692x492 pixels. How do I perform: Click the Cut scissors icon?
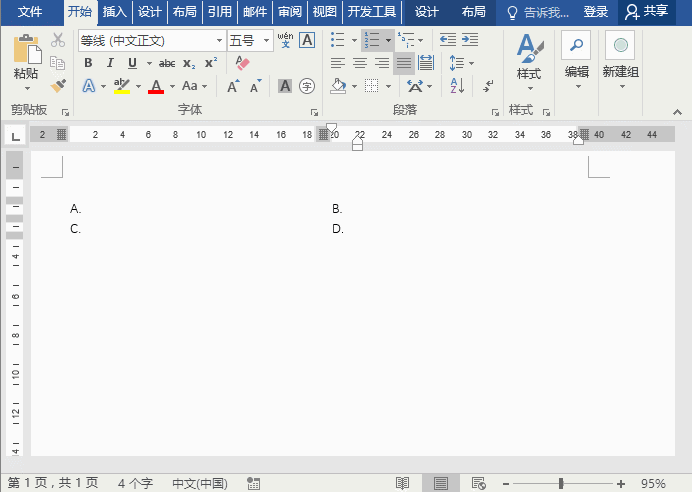tap(58, 40)
